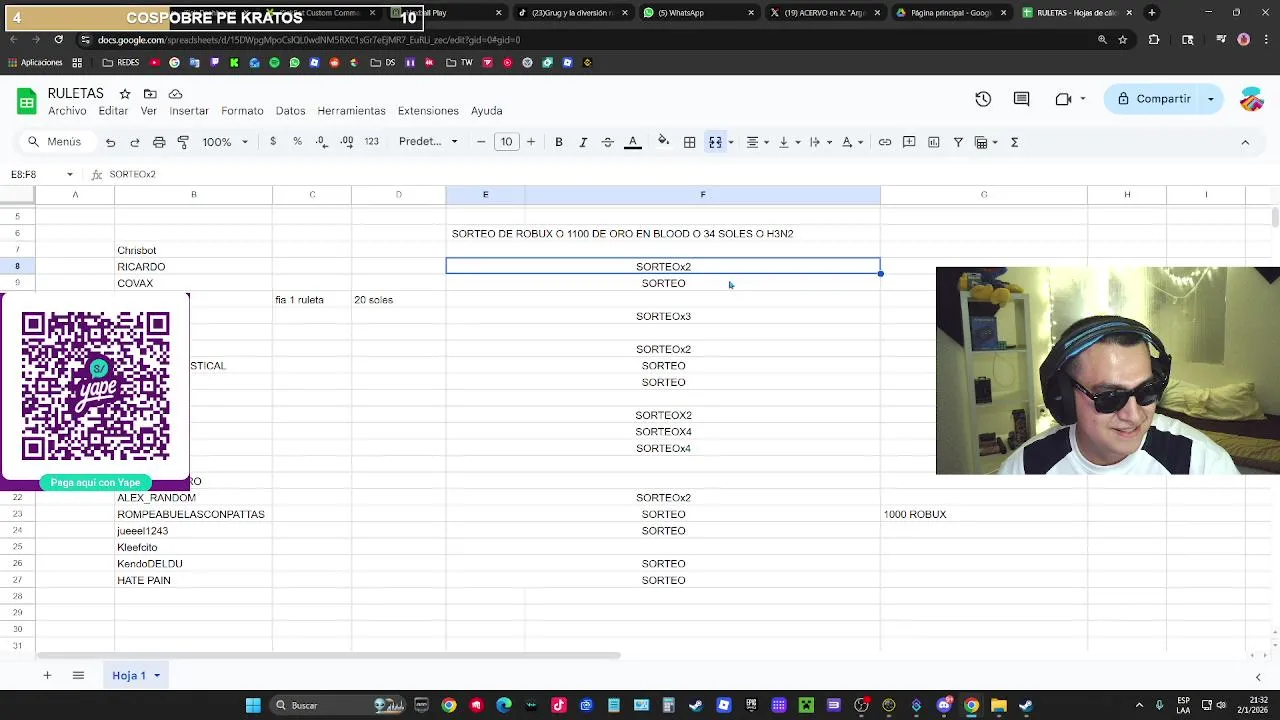Click the redo arrow in the toolbar
Viewport: 1280px width, 720px height.
pos(134,142)
